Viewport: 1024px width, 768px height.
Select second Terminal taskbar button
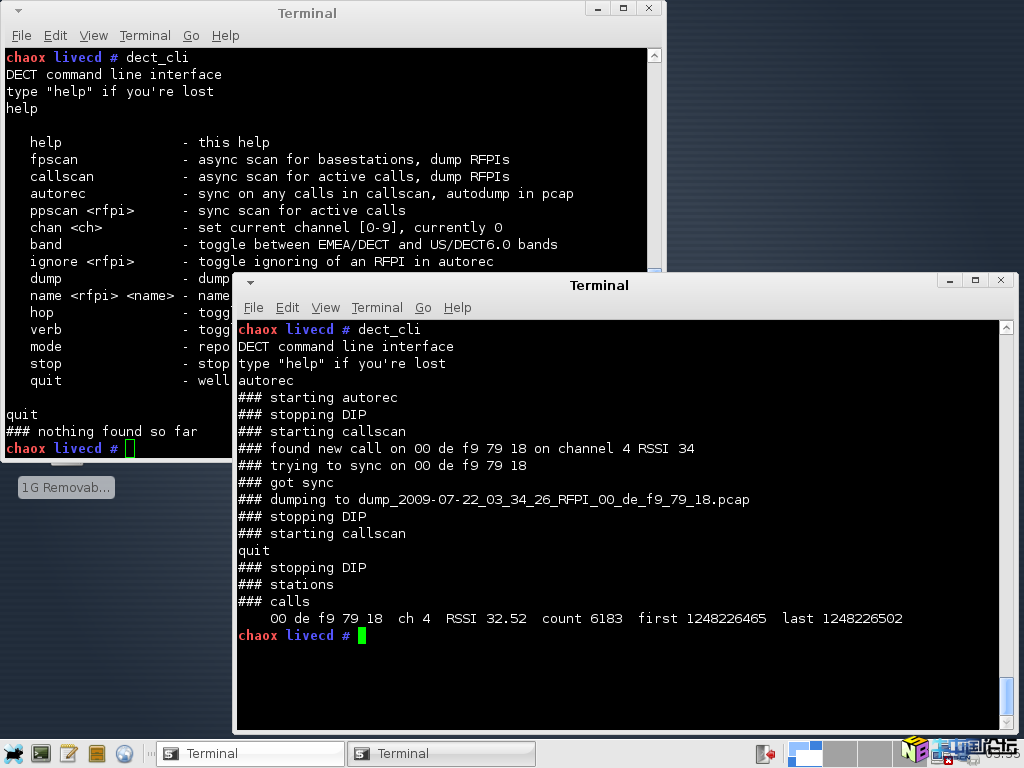441,754
